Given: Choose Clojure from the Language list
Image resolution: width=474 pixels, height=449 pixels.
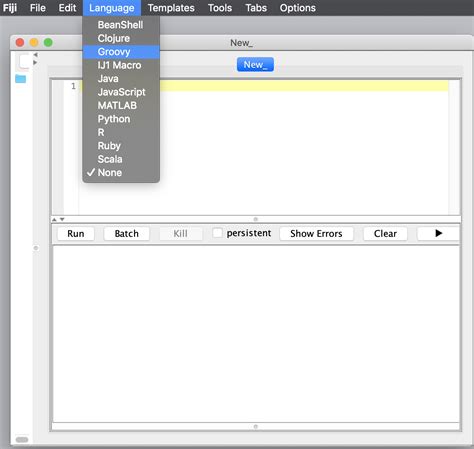Looking at the screenshot, I should (121, 38).
